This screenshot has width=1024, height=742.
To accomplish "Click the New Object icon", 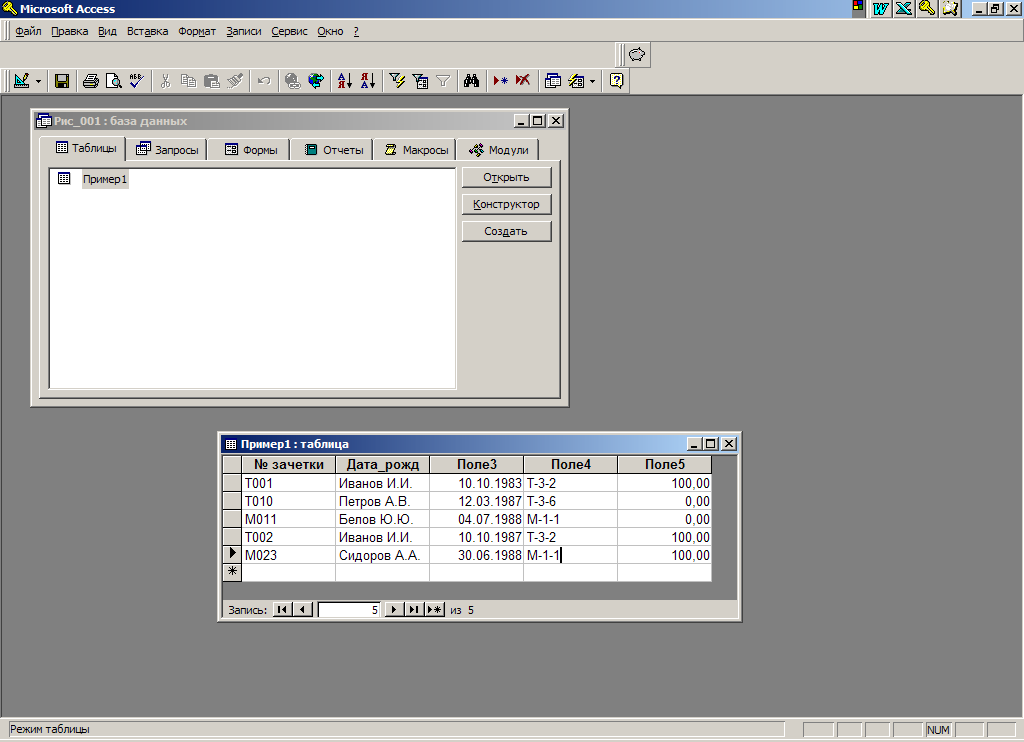I will (x=576, y=81).
